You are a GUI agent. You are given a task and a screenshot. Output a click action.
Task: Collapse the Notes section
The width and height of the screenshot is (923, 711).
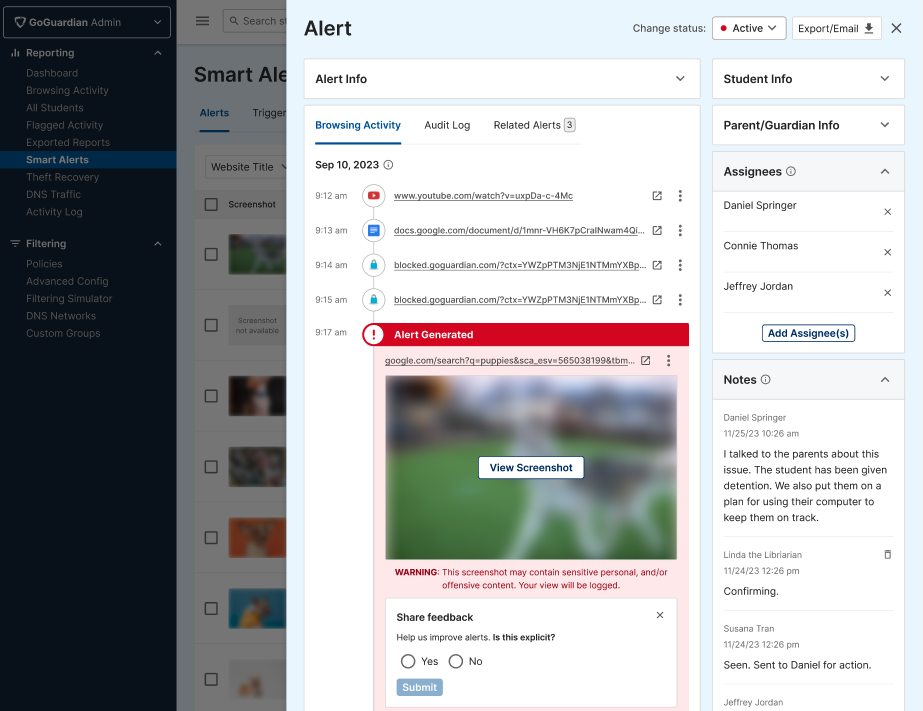coord(884,380)
